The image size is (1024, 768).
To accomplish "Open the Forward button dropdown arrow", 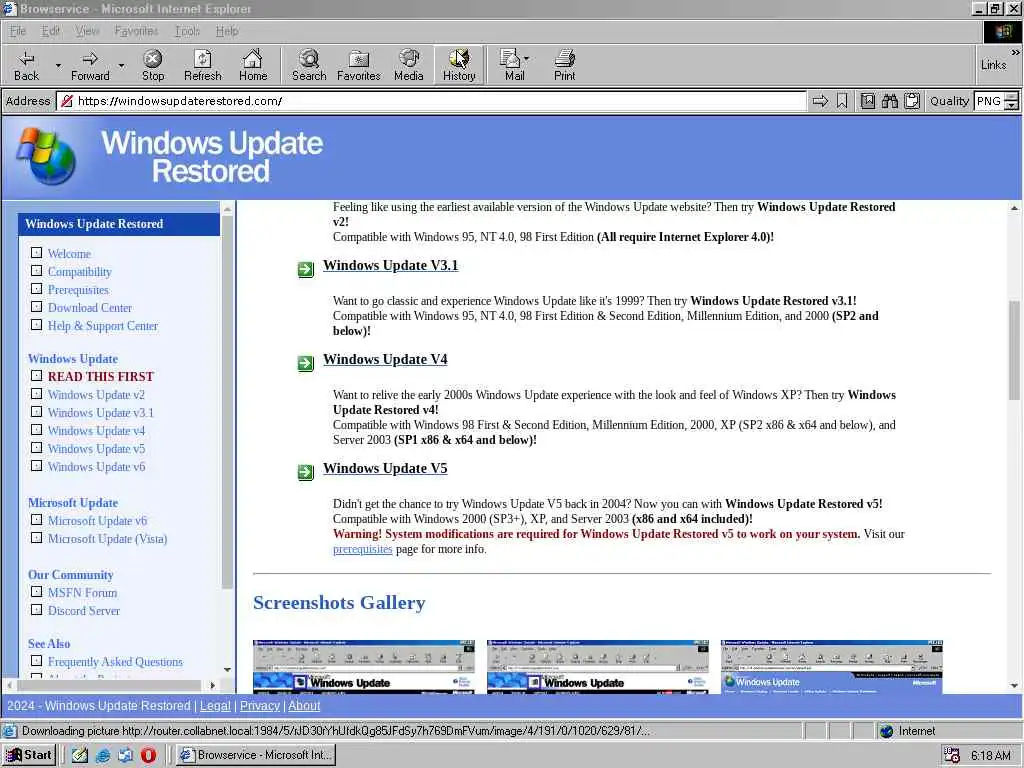I will (121, 65).
